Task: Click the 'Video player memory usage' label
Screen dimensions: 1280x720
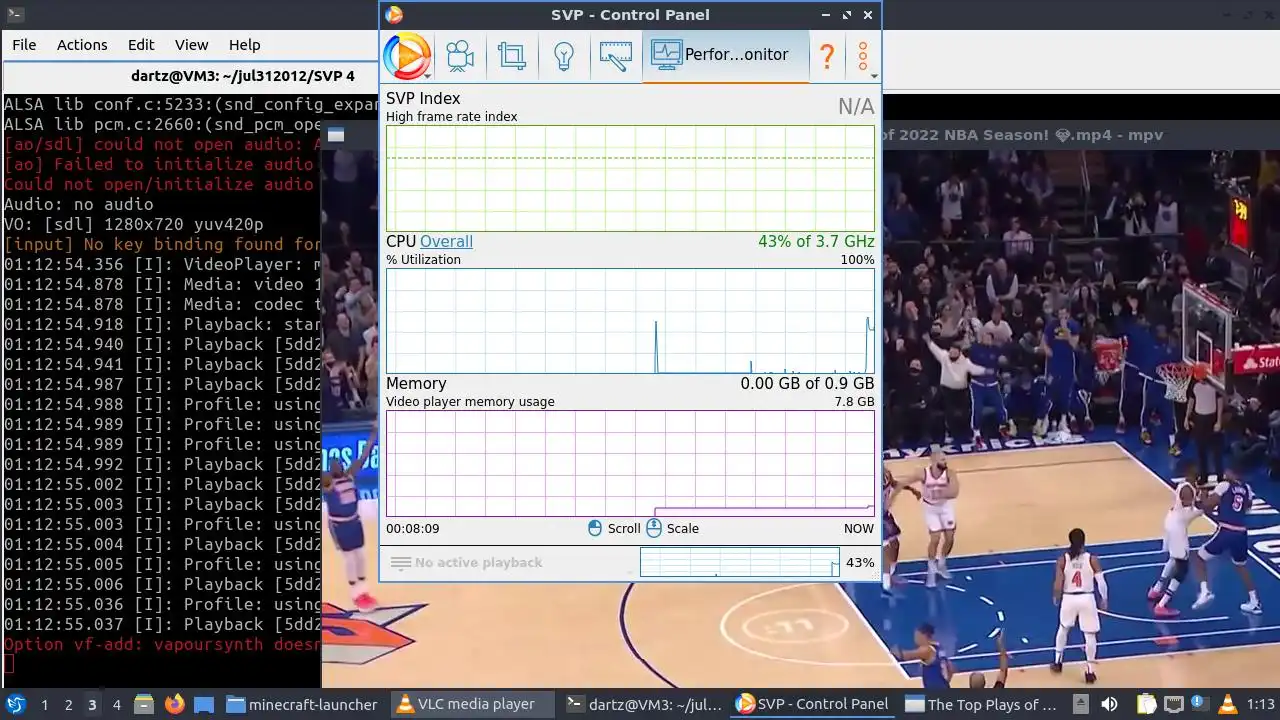Action: (x=470, y=402)
